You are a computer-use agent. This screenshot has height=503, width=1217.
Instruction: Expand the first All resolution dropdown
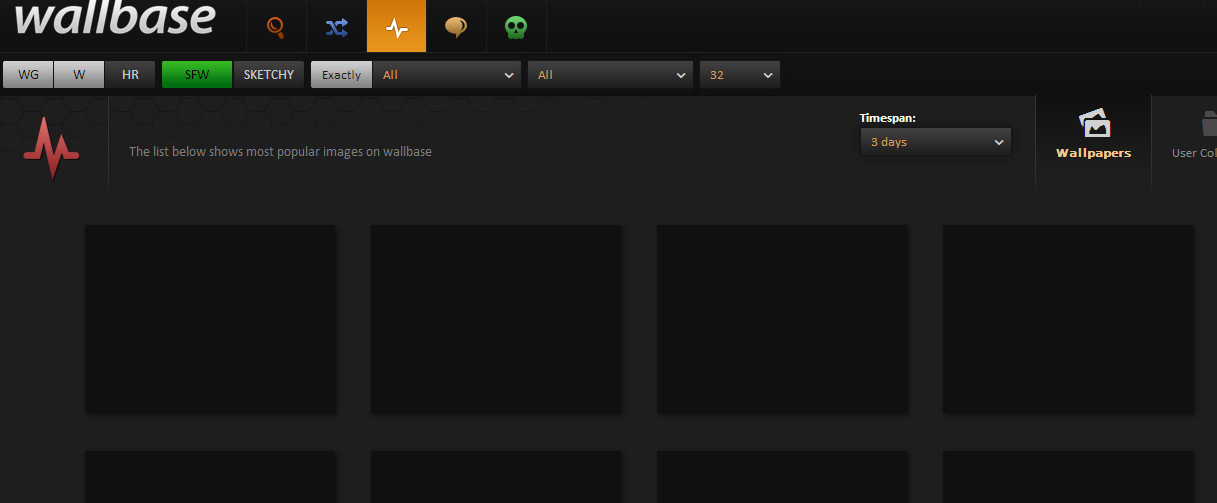[447, 75]
